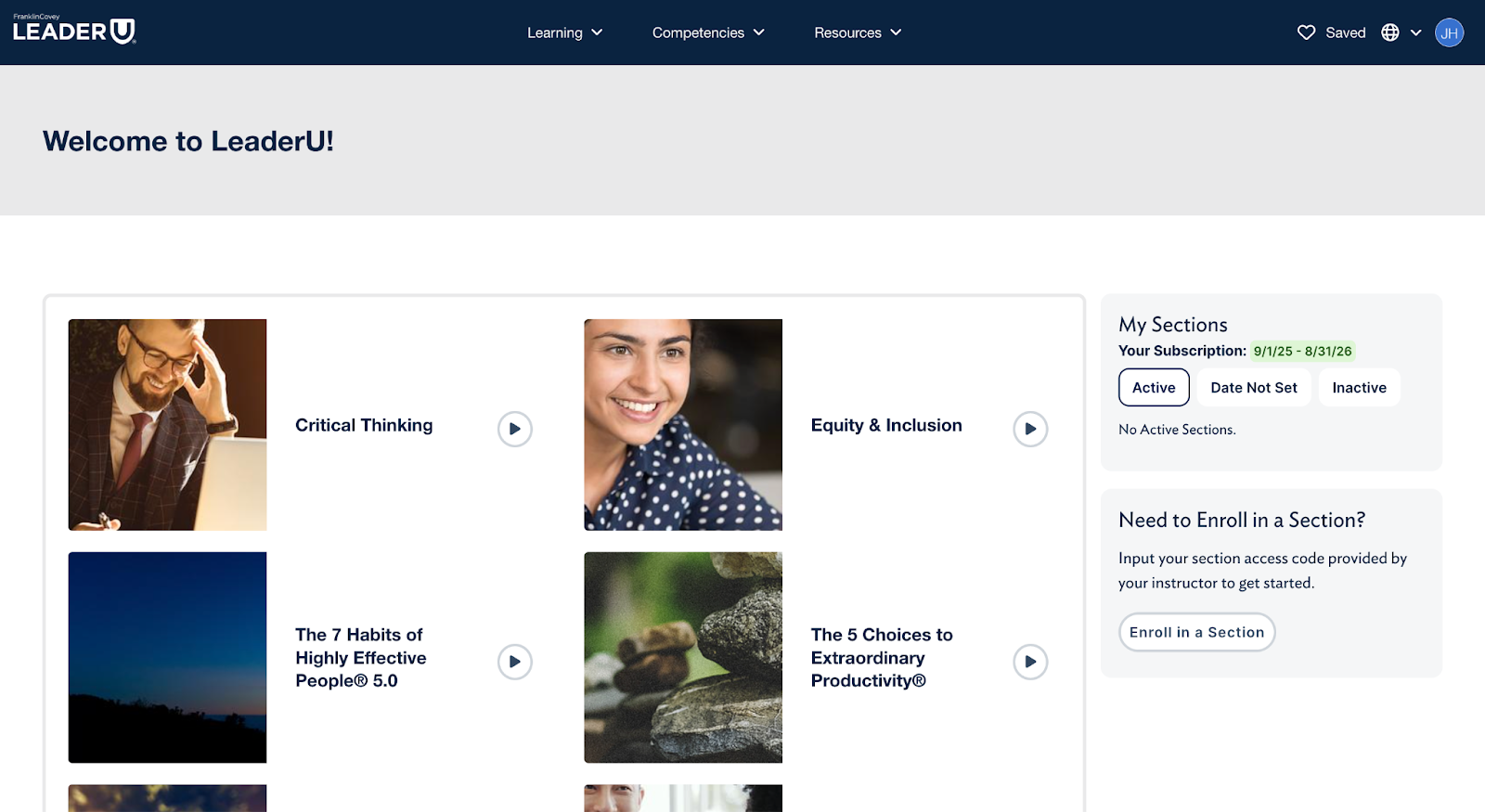Expand the Competencies dropdown menu
The height and width of the screenshot is (812, 1485).
click(x=708, y=32)
